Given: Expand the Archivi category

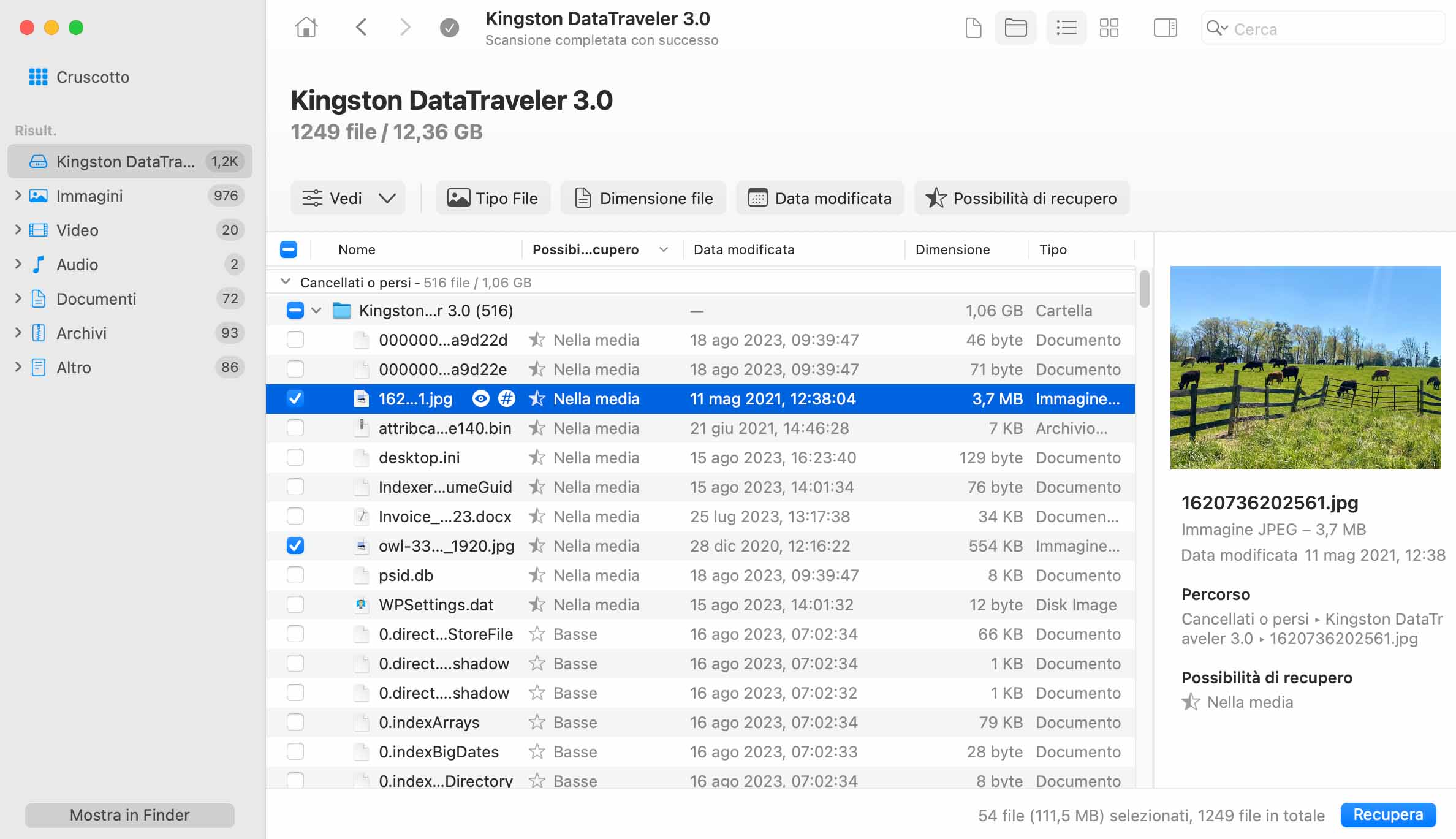Looking at the screenshot, I should (x=18, y=333).
